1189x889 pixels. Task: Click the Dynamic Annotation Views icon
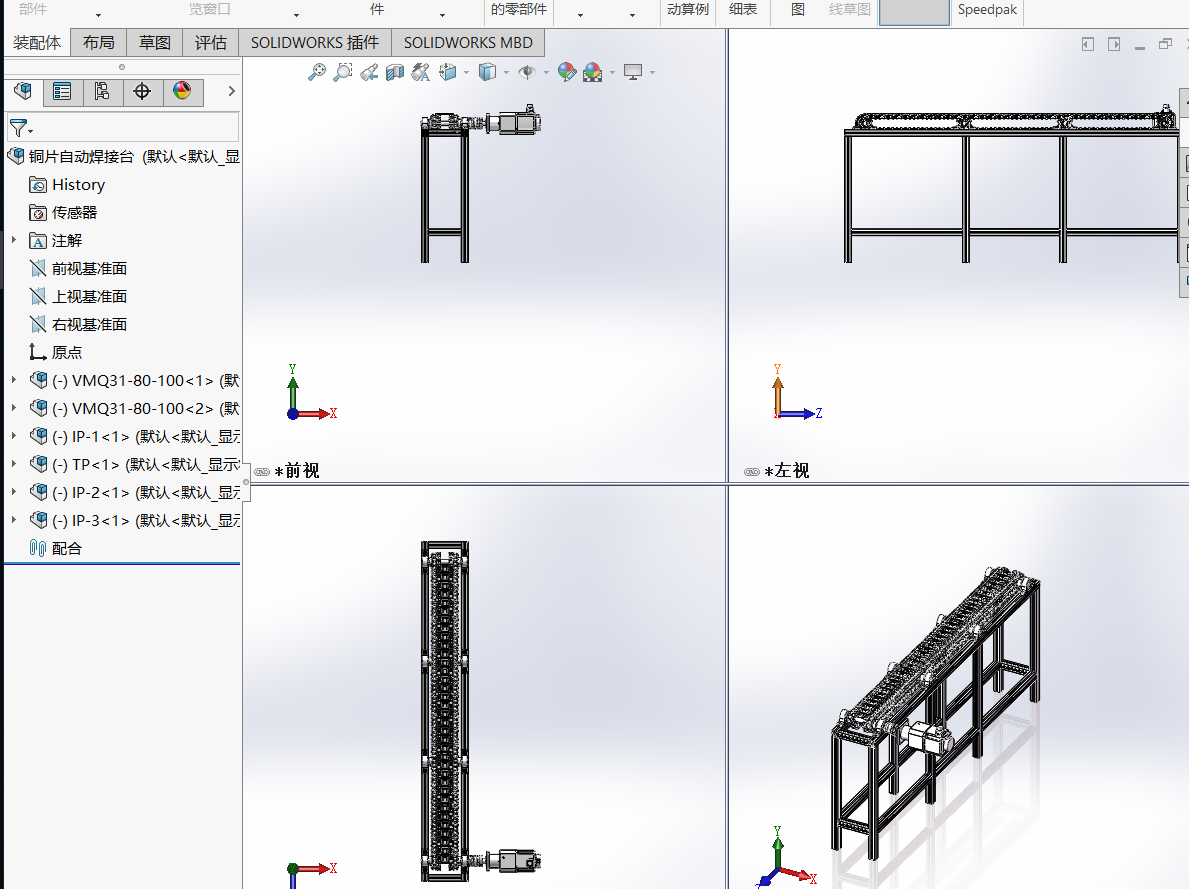[421, 72]
